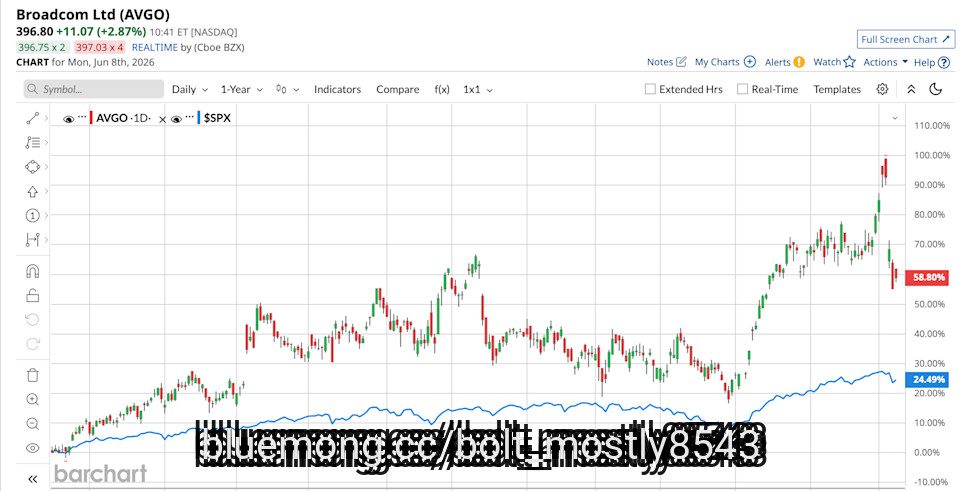Viewport: 960px width, 491px height.
Task: Expand the shapes tool options chevron
Action: pos(47,167)
